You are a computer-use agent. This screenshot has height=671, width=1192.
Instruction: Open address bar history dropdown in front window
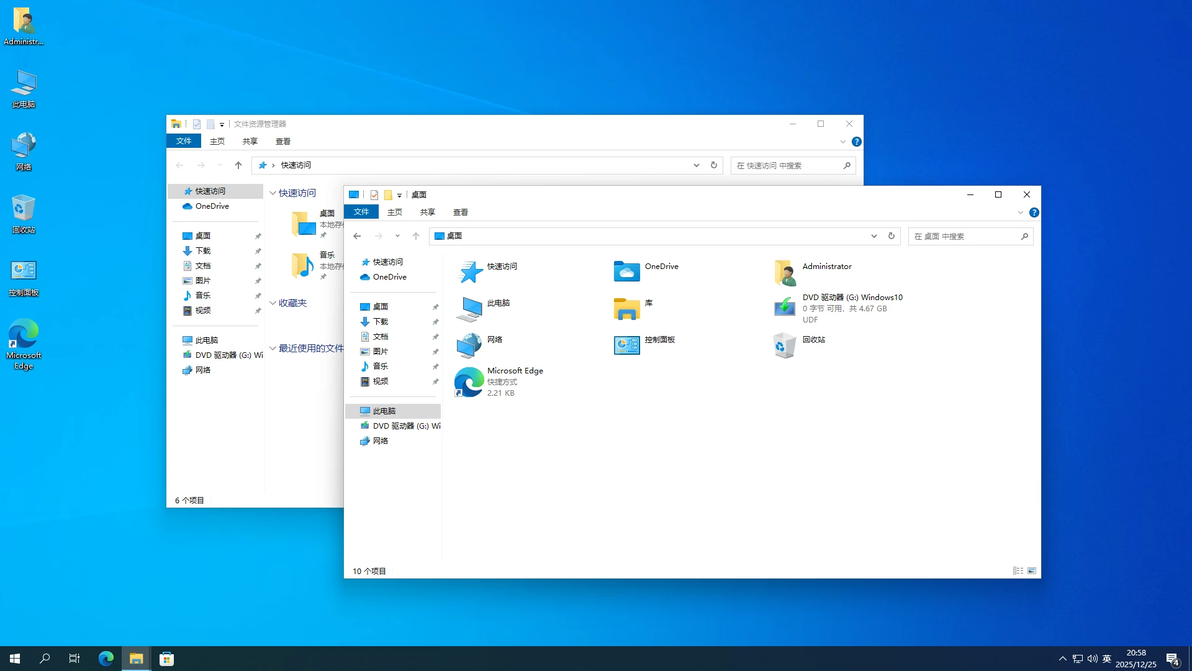pyautogui.click(x=873, y=236)
